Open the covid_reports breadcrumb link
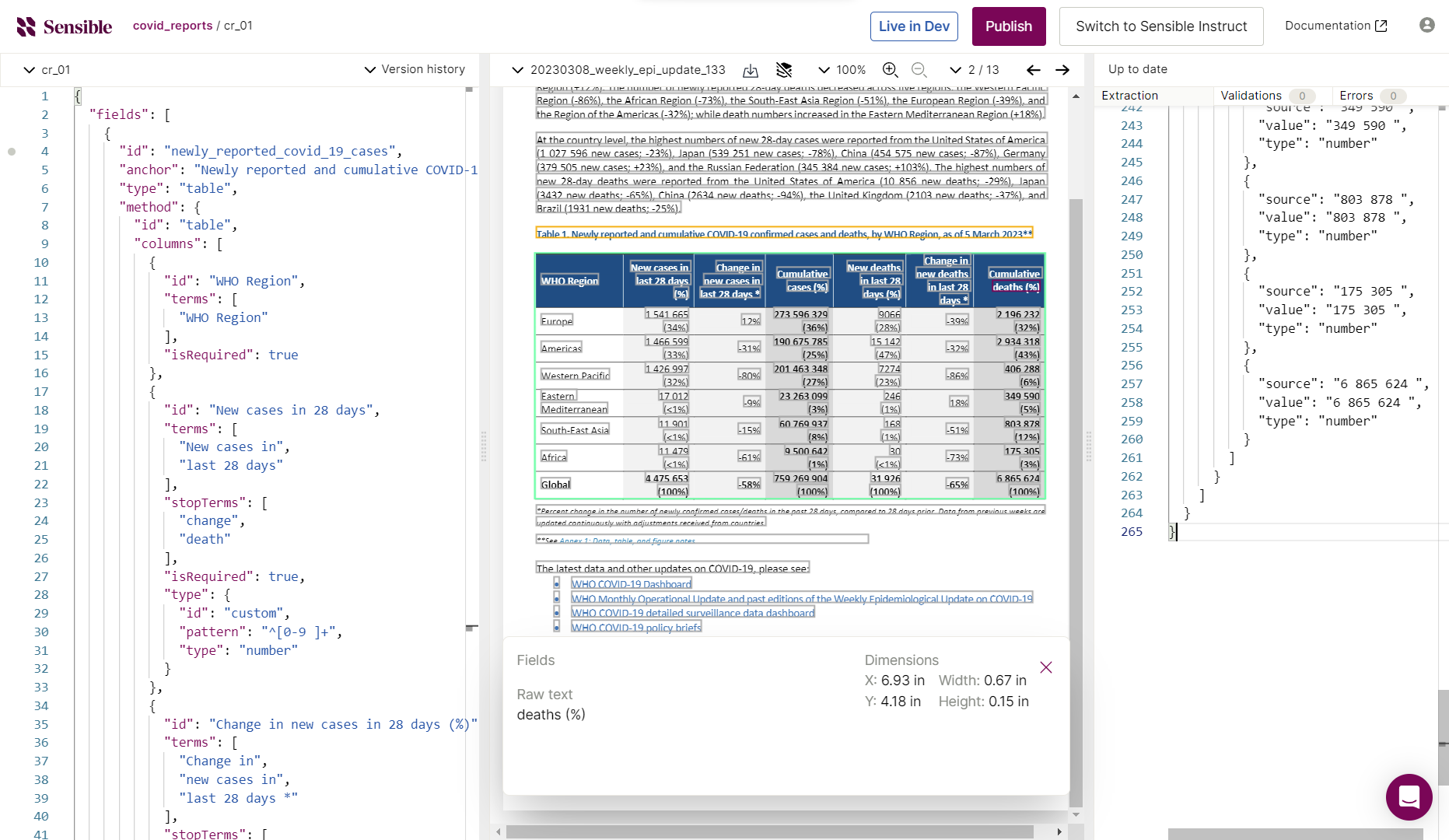 point(173,26)
